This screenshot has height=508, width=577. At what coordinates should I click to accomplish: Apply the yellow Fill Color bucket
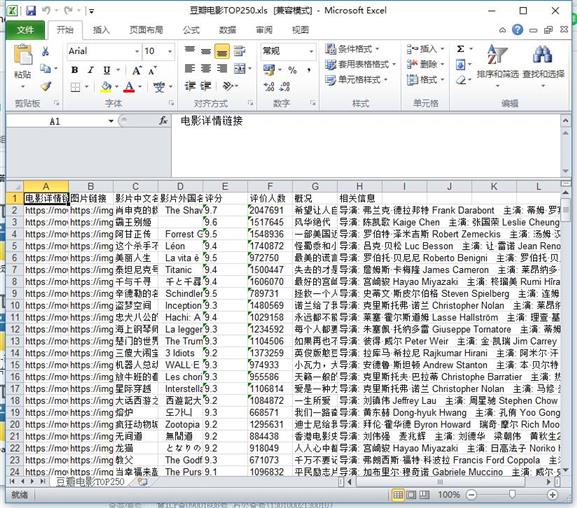(106, 87)
